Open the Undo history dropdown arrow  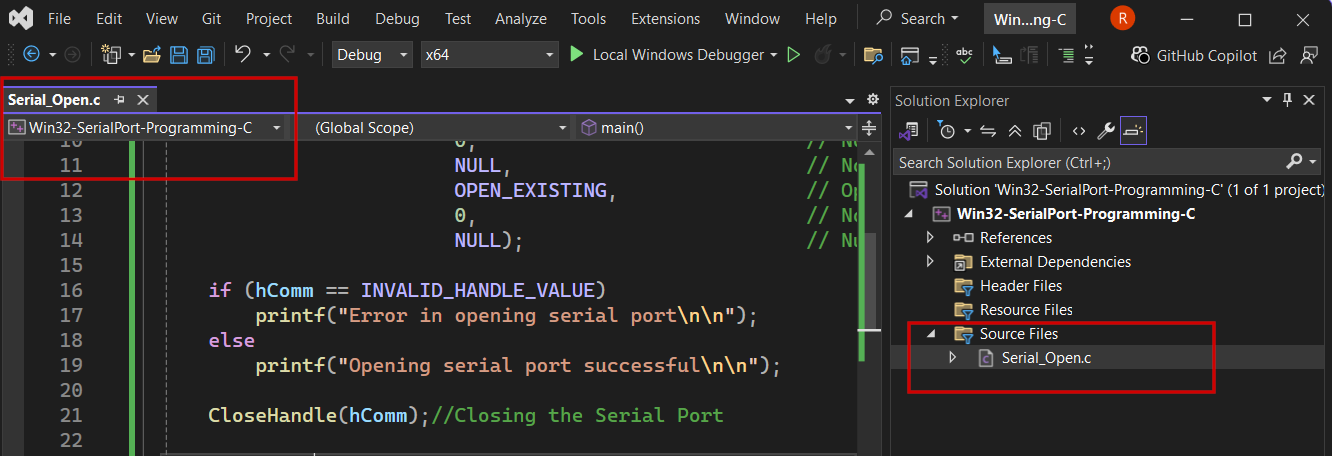point(267,55)
